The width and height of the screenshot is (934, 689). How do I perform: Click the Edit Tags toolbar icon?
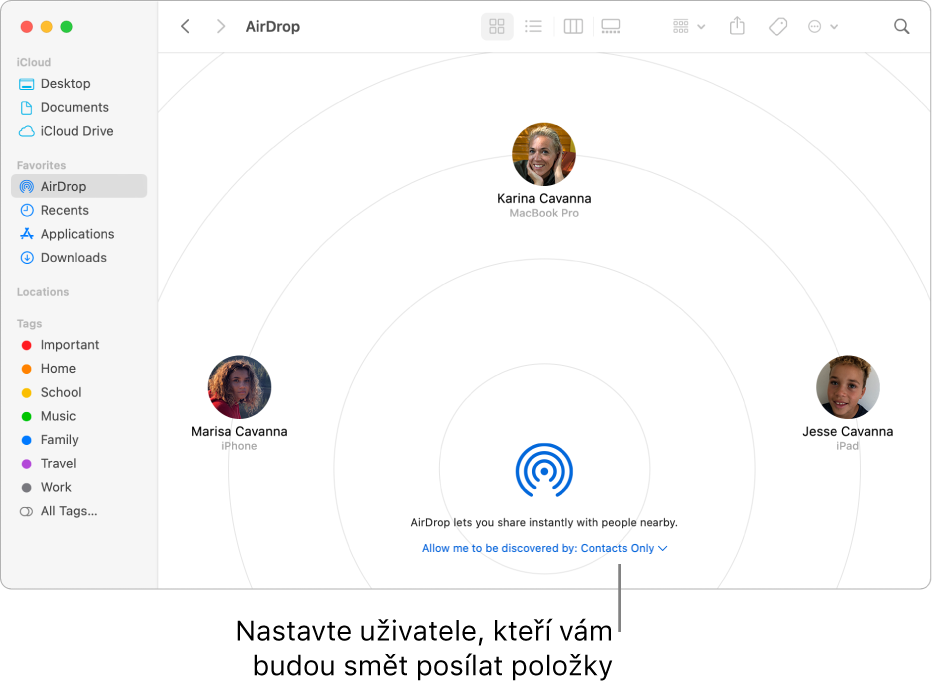778,26
